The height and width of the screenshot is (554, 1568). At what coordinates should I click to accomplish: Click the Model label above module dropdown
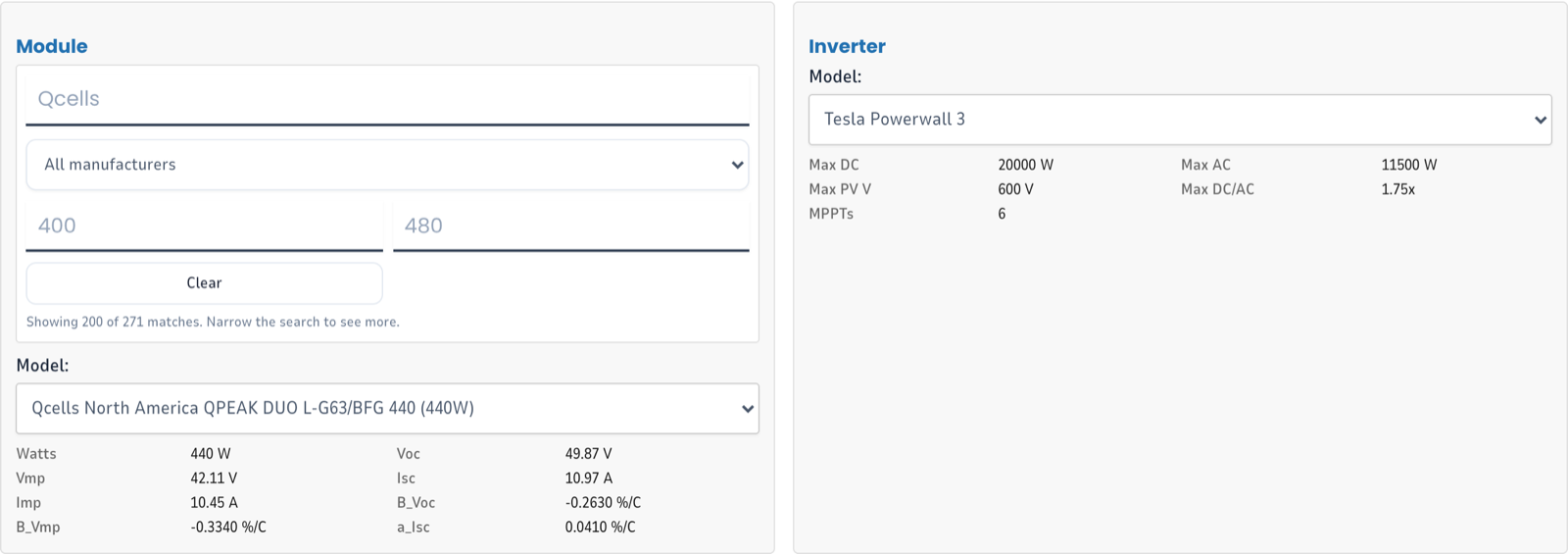coord(42,366)
